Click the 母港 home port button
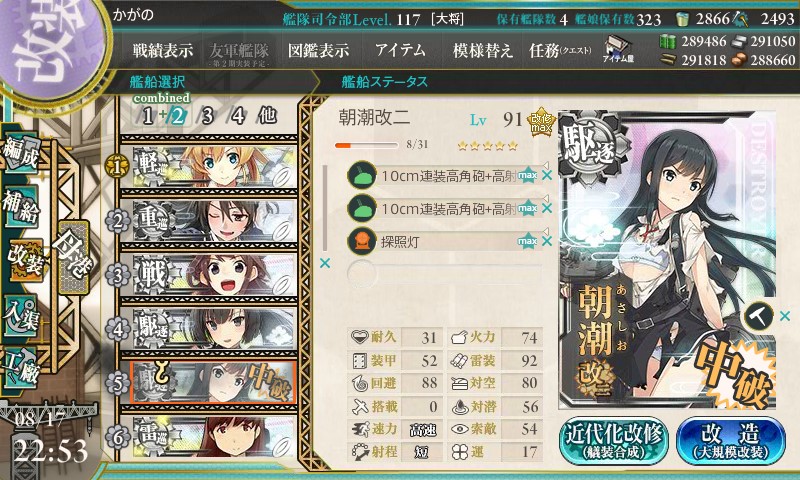The image size is (800, 480). click(x=73, y=258)
